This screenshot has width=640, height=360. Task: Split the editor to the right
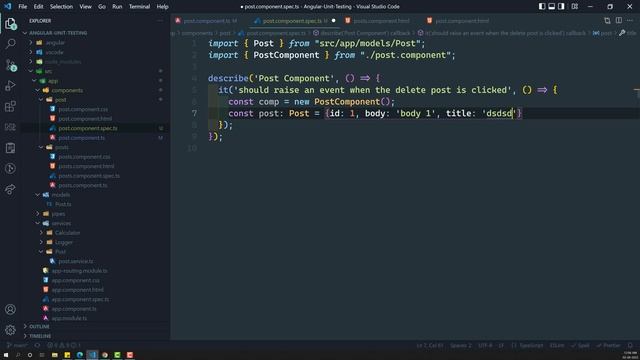coord(619,21)
